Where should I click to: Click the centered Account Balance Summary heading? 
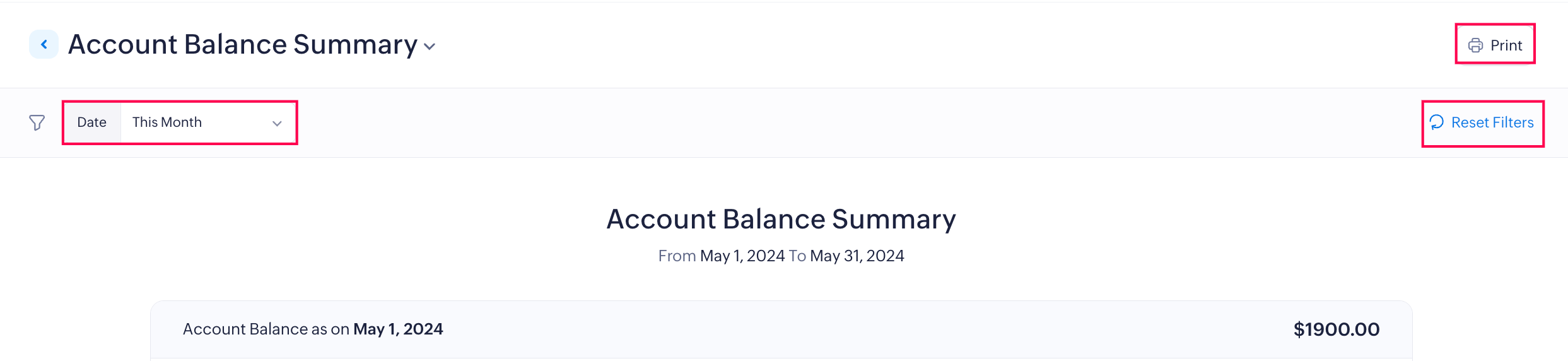point(781,219)
